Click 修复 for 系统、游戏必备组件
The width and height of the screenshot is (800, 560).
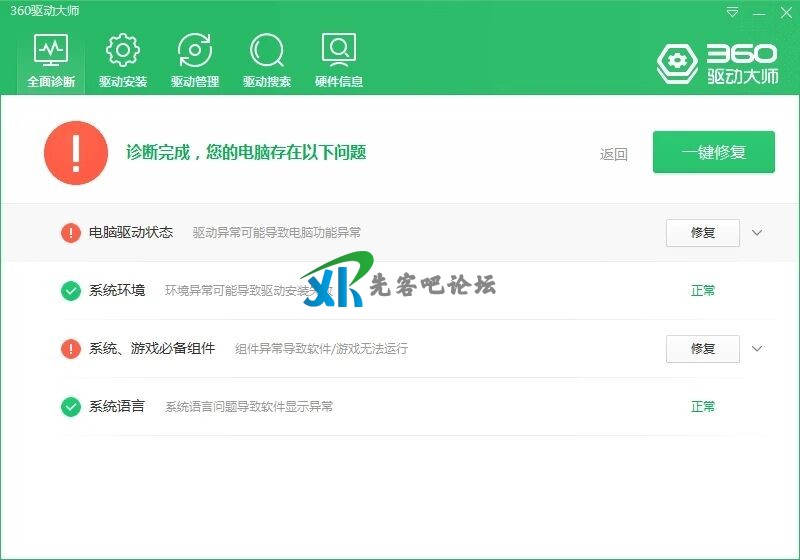(703, 349)
